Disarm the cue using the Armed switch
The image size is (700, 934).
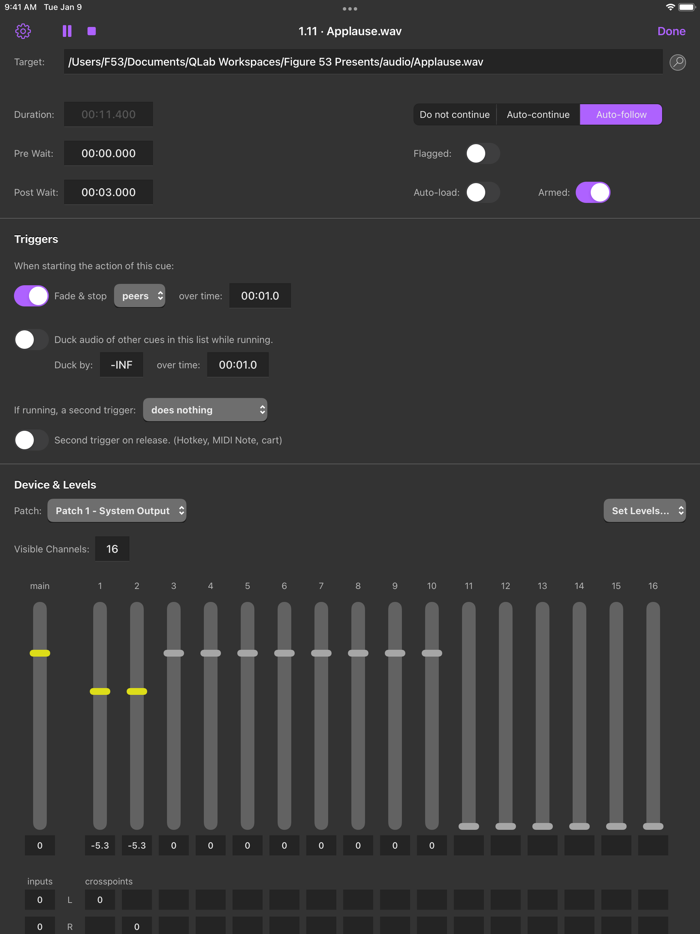(593, 192)
